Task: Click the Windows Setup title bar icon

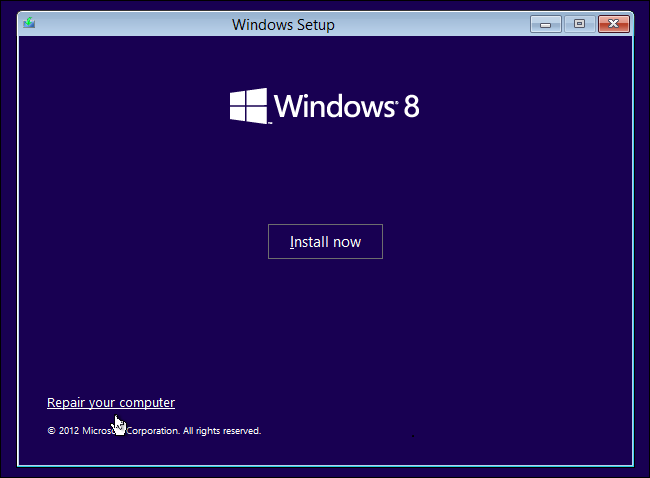Action: (29, 23)
